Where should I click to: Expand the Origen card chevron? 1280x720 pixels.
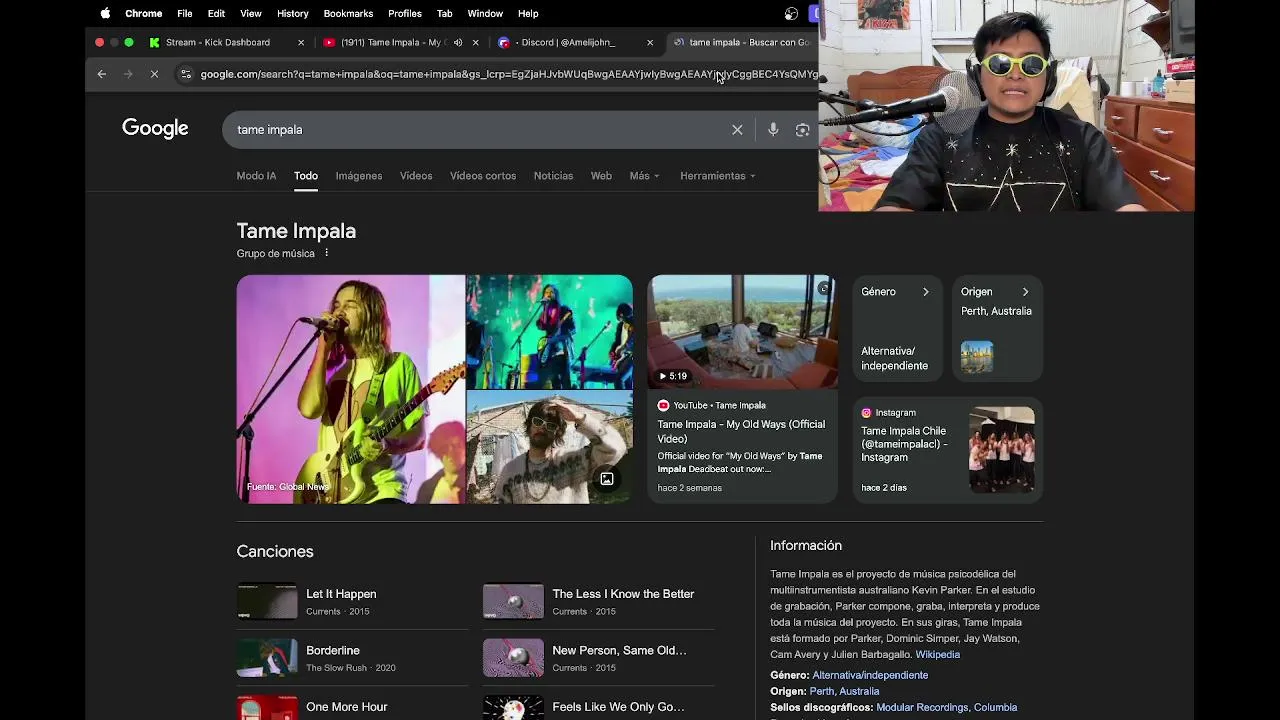1025,292
